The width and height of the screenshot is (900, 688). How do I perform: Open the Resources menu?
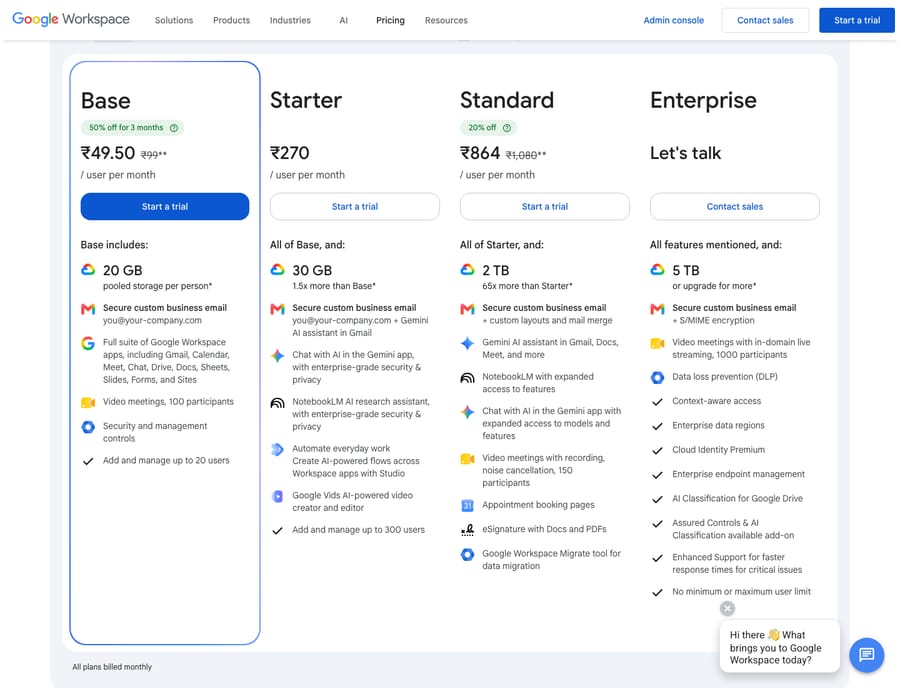pyautogui.click(x=446, y=20)
